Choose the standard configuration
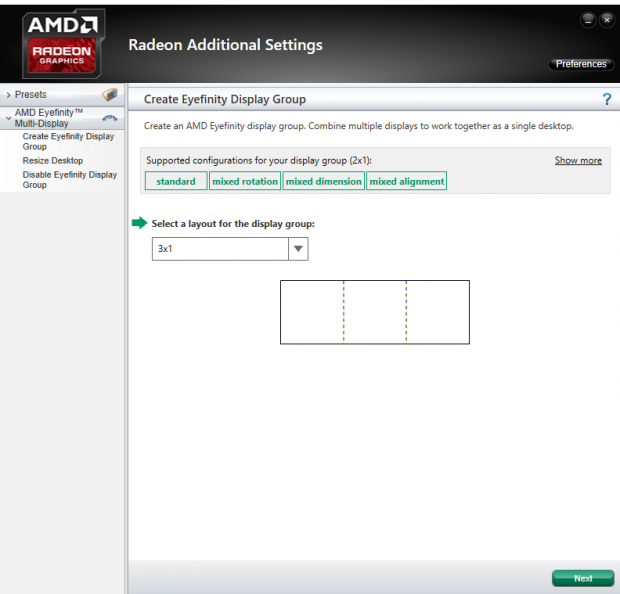Image resolution: width=620 pixels, height=594 pixels. click(176, 181)
